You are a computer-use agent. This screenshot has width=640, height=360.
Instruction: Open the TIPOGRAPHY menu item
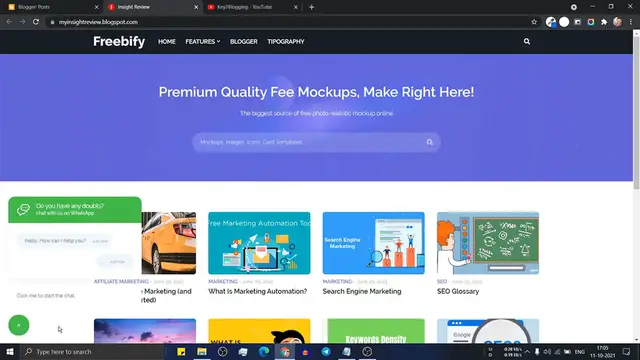click(x=286, y=42)
